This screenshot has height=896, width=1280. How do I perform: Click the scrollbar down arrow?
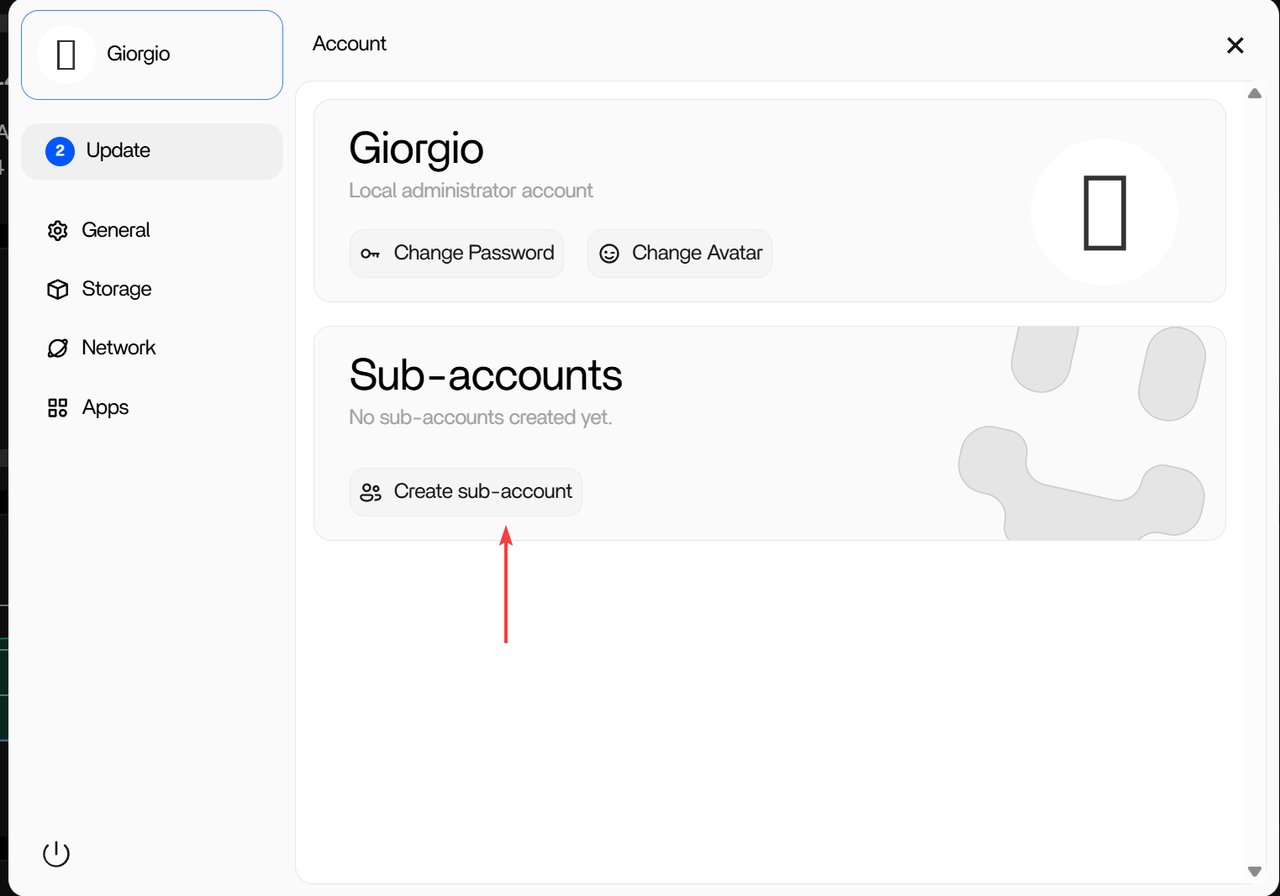click(x=1254, y=872)
